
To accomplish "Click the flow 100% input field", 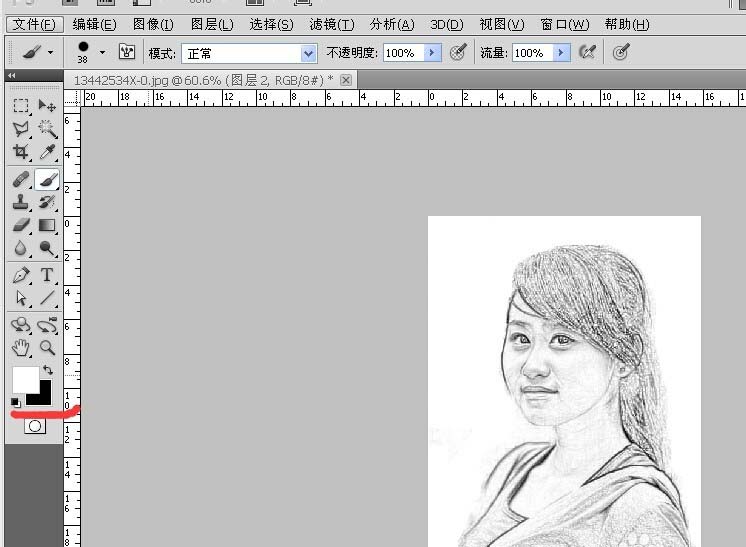I will [x=533, y=53].
